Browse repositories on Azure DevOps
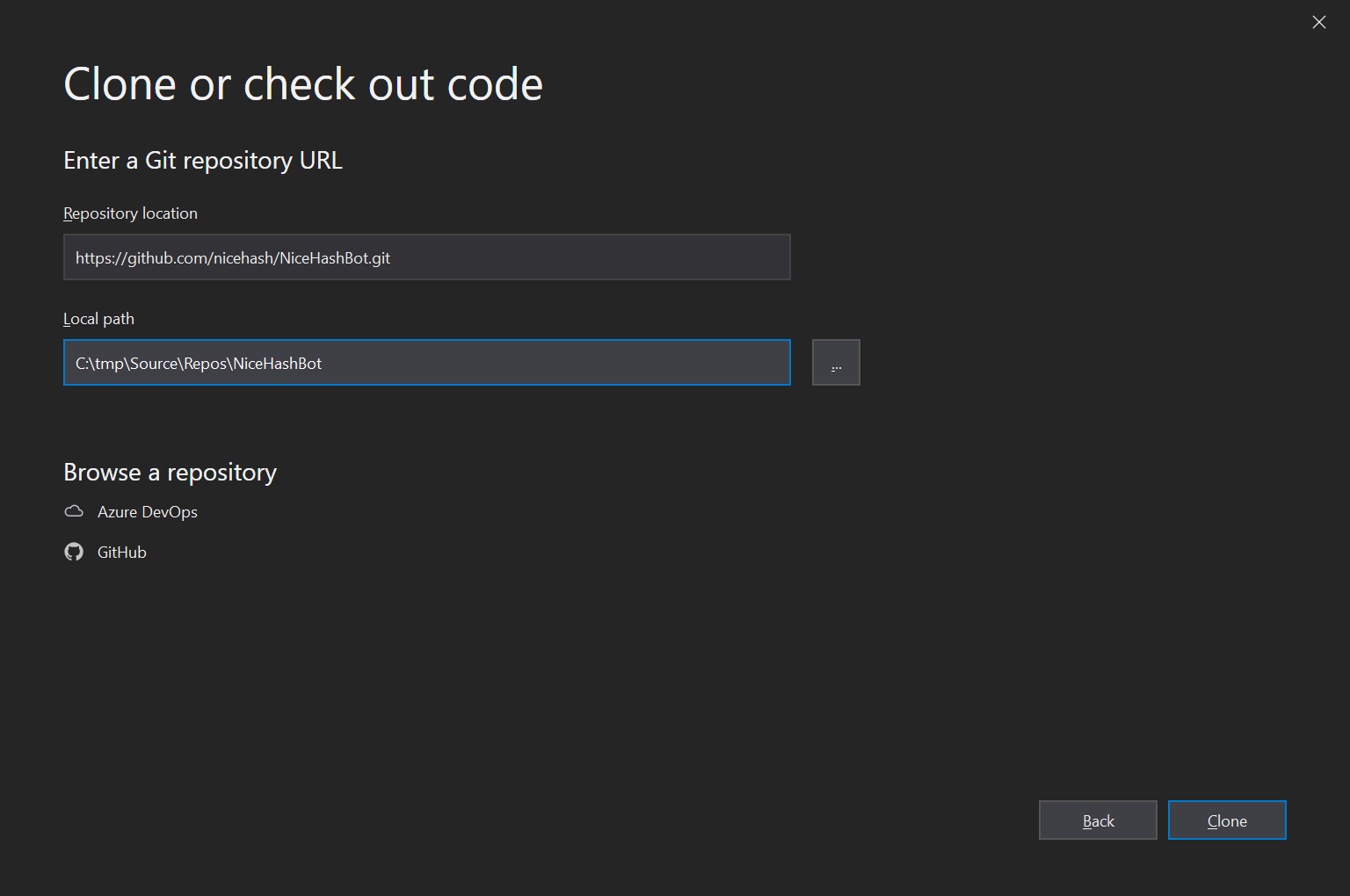 [147, 512]
